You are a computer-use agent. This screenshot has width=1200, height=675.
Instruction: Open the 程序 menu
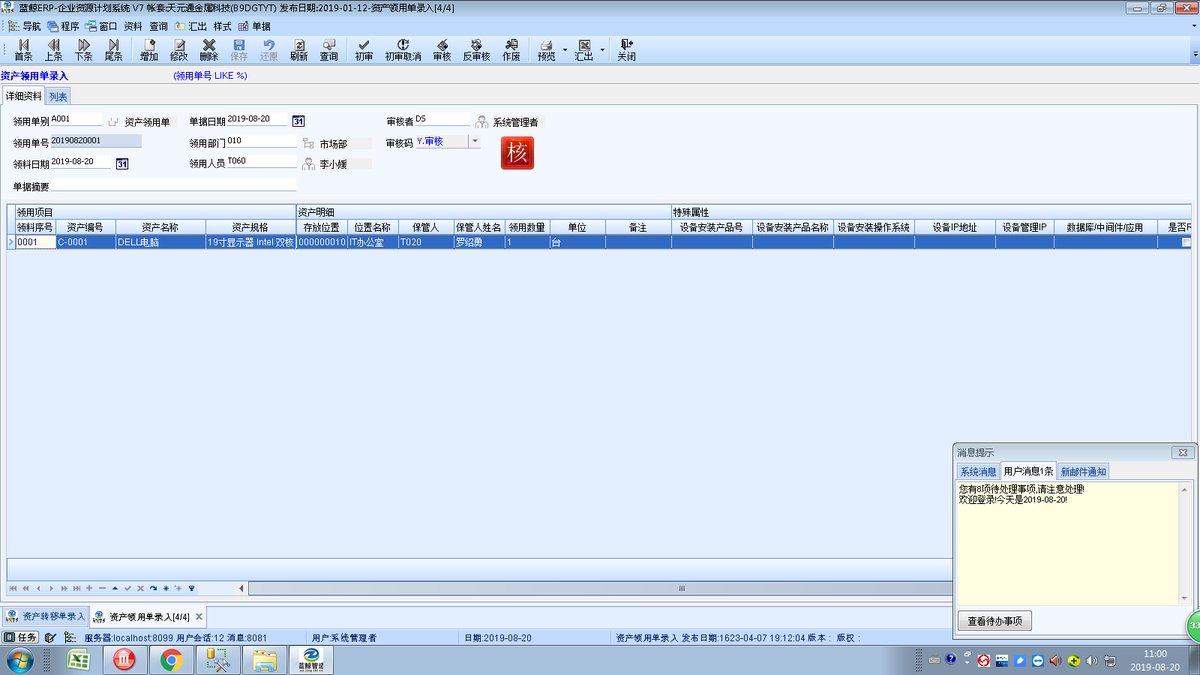tap(62, 26)
